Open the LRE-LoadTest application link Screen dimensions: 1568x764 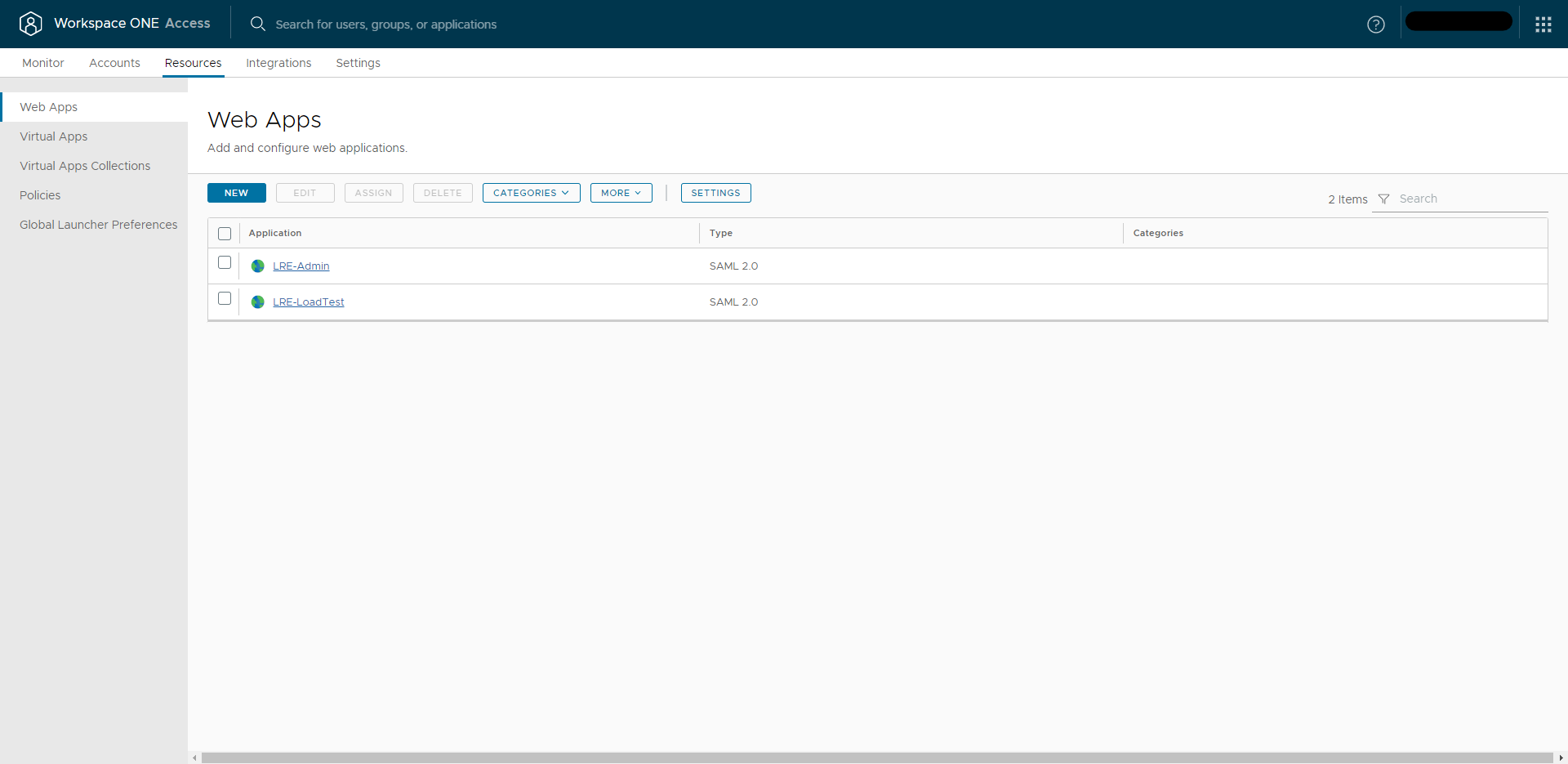(x=309, y=302)
